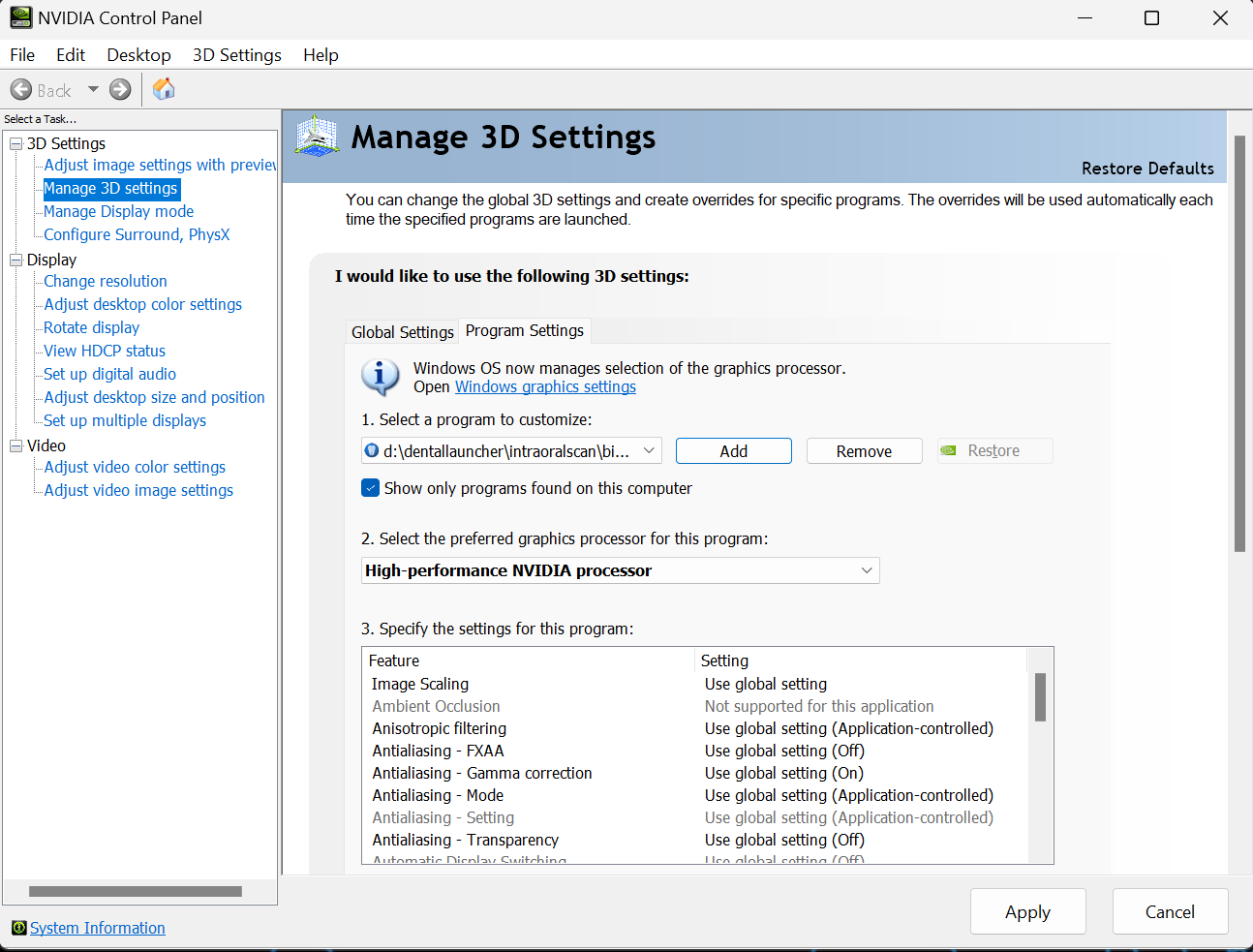Open the Back history dropdown arrow
Image resolution: width=1253 pixels, height=952 pixels.
click(x=93, y=89)
